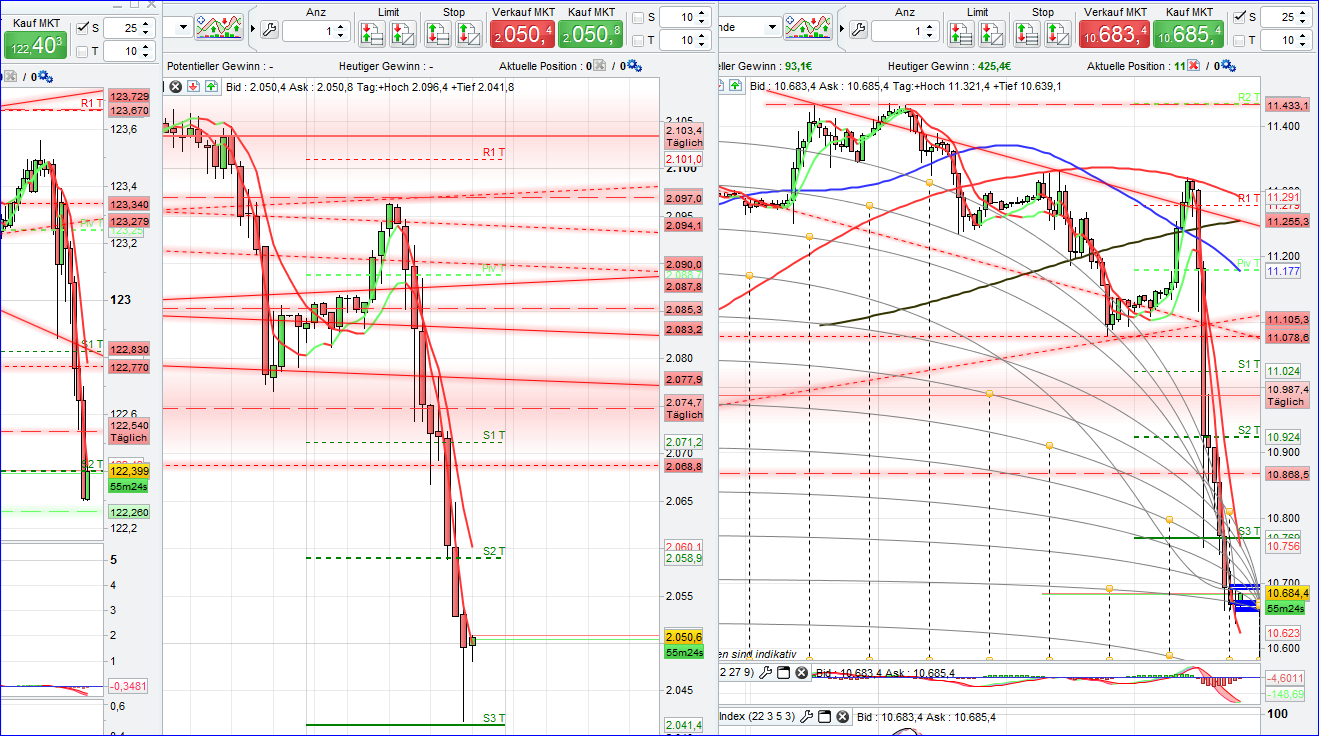This screenshot has height=736, width=1319.
Task: Open the chart style preview icon
Action: (217, 29)
